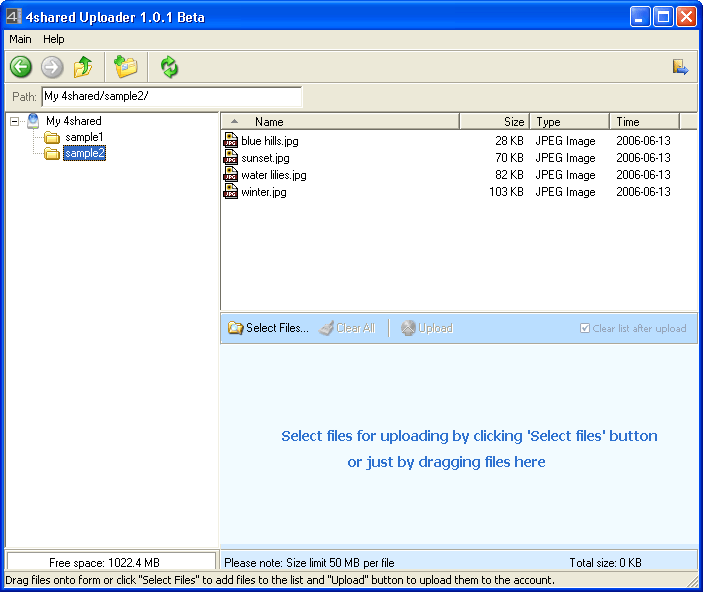
Task: Click the 82 KB size value
Action: tap(509, 175)
